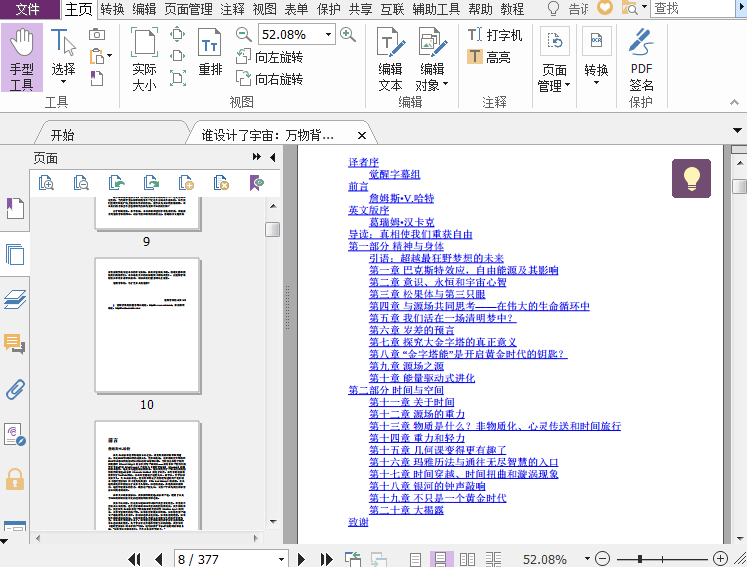Screen dimensions: 747x567
Task: Click the purple lightbulb tip button
Action: click(x=691, y=178)
